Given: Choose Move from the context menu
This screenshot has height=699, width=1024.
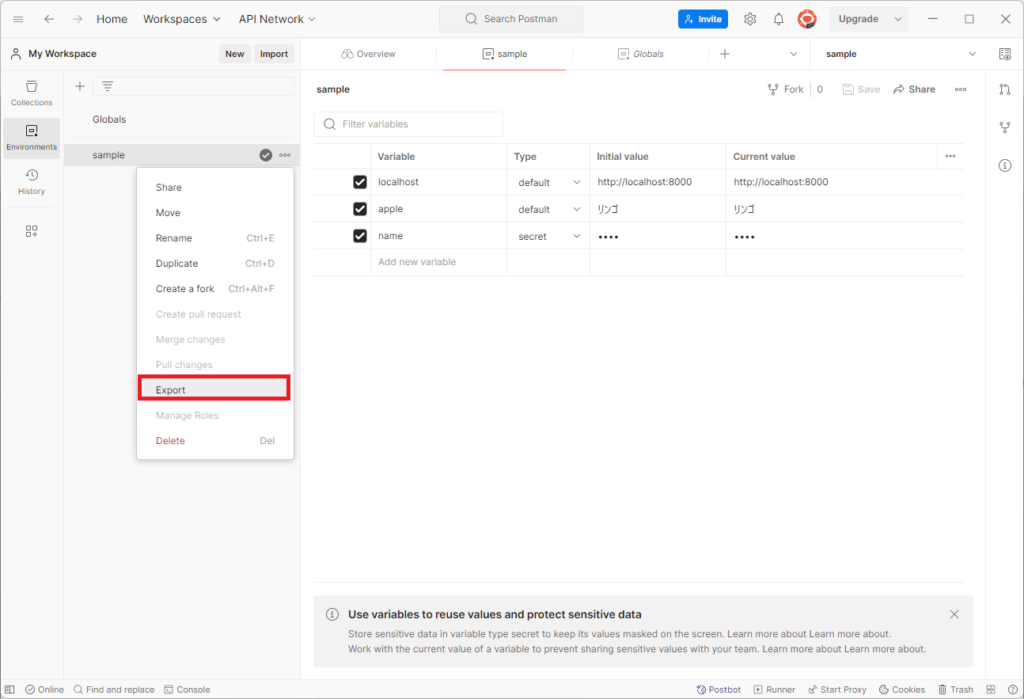Looking at the screenshot, I should pyautogui.click(x=214, y=213).
